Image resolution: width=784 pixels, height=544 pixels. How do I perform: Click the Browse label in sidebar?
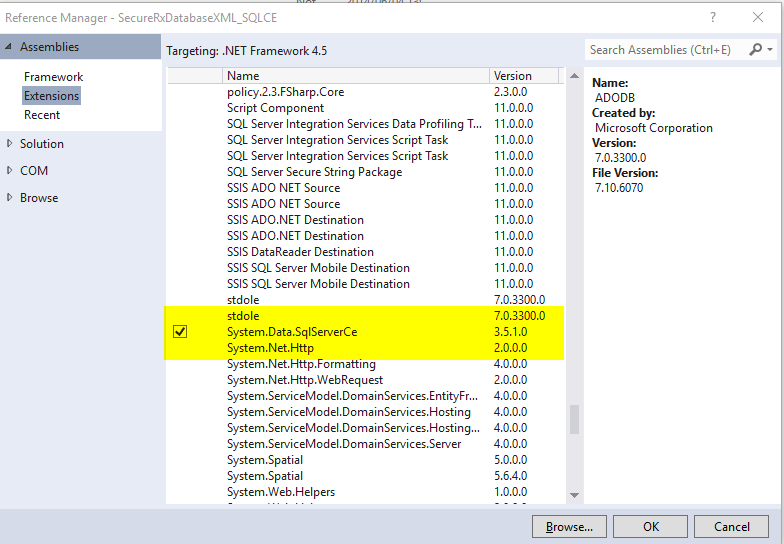tap(39, 198)
